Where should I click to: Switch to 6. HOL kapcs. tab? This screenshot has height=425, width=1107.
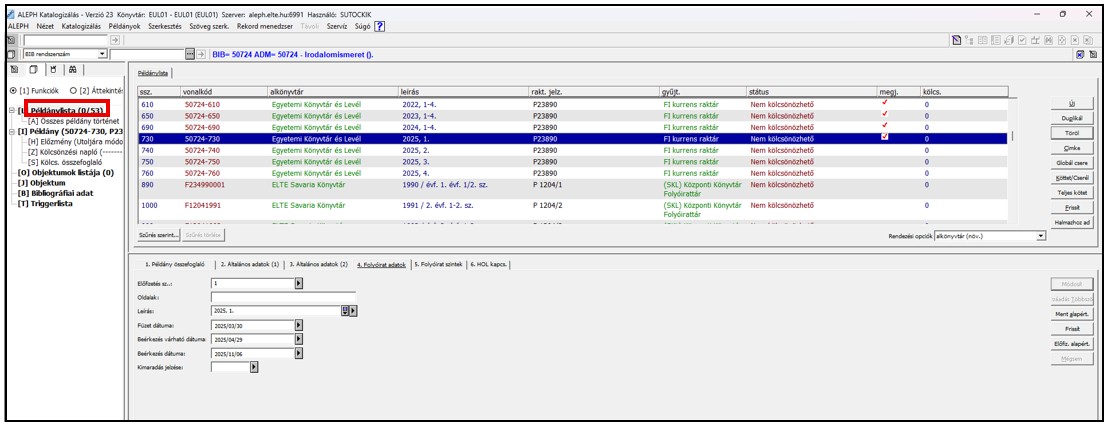[x=490, y=265]
